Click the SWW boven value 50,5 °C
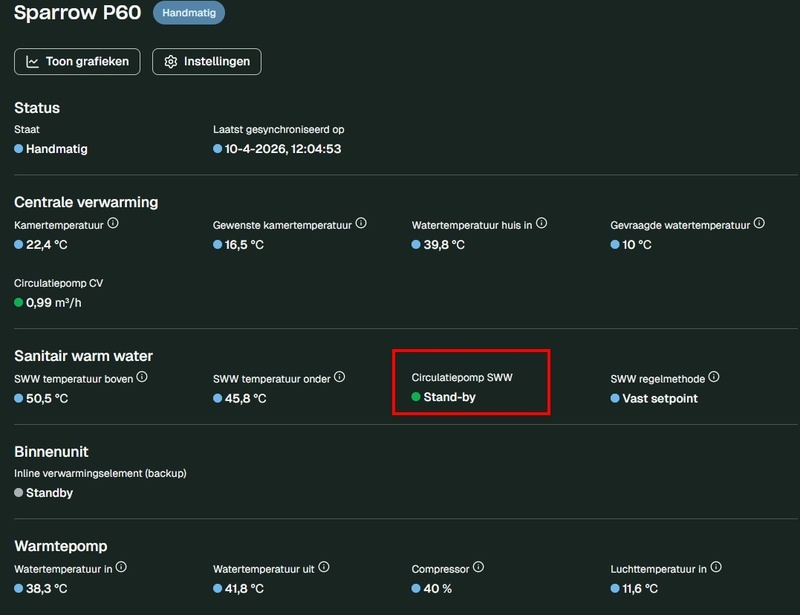The height and width of the screenshot is (615, 800). click(x=47, y=399)
